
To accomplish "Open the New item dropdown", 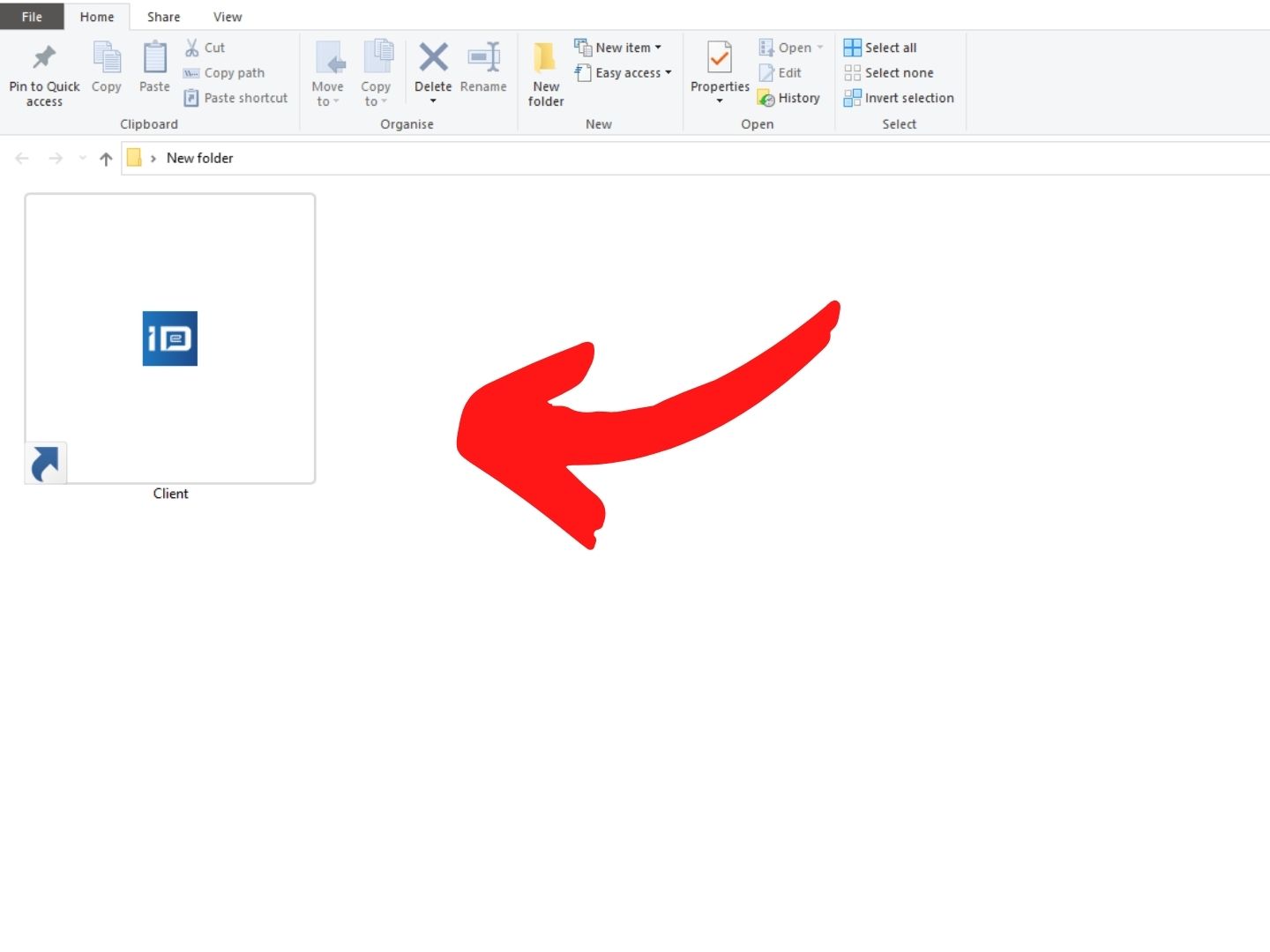I will pyautogui.click(x=618, y=48).
